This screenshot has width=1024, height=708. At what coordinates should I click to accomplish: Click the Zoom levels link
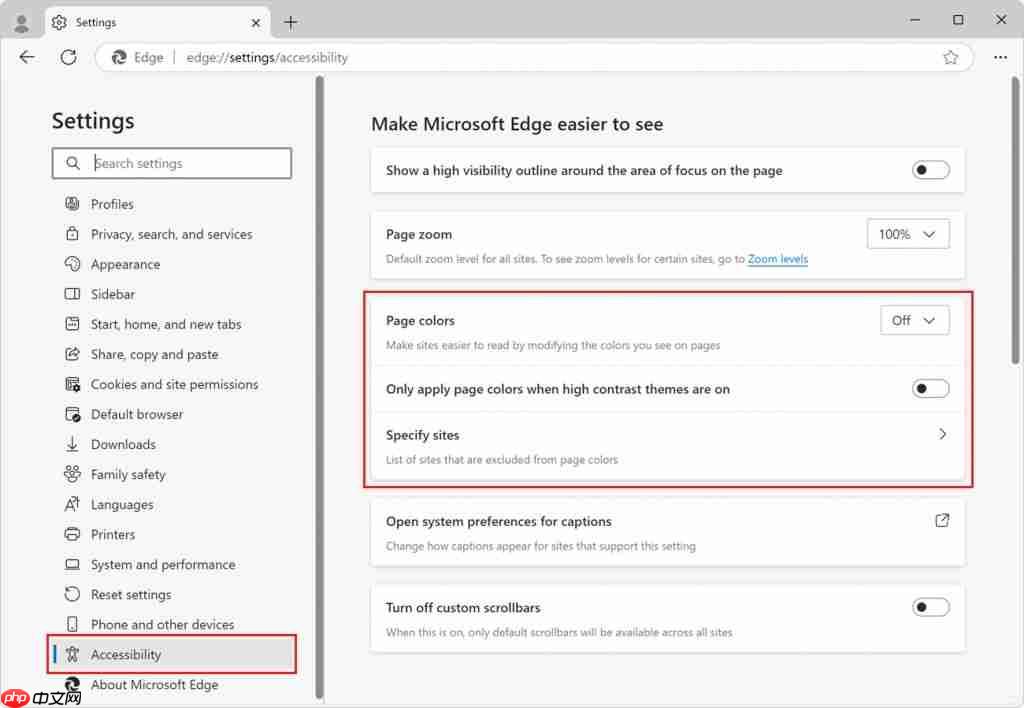[777, 258]
